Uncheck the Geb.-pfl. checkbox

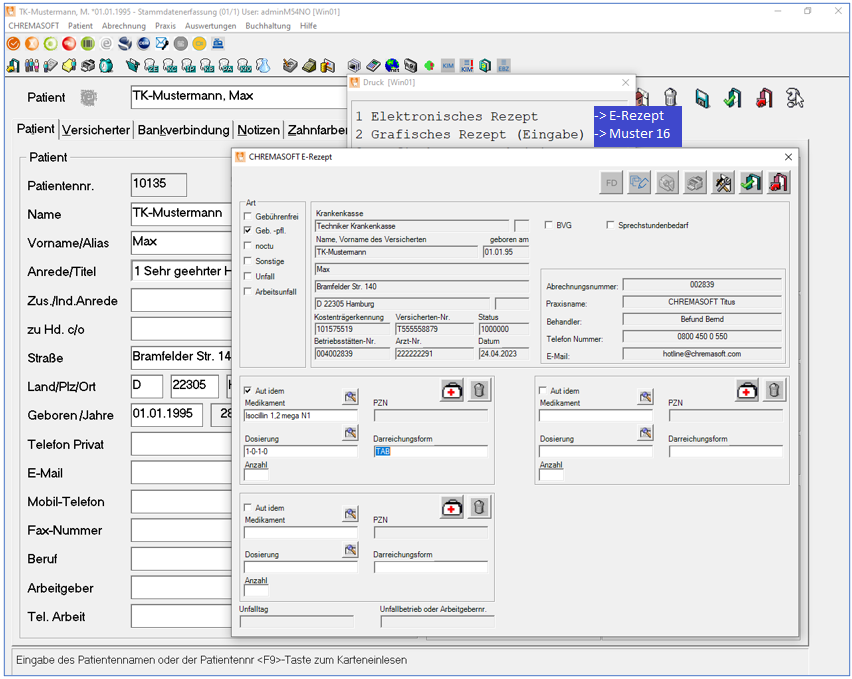(x=248, y=230)
